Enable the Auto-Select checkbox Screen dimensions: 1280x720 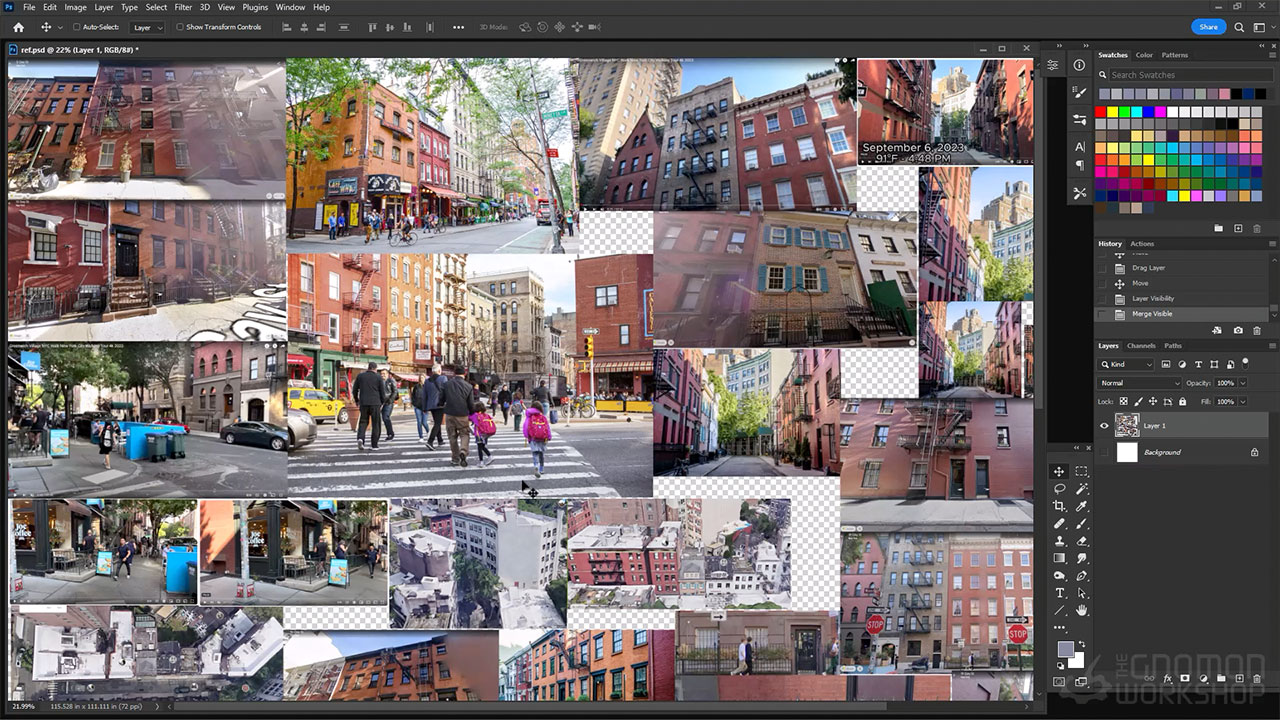pos(77,27)
